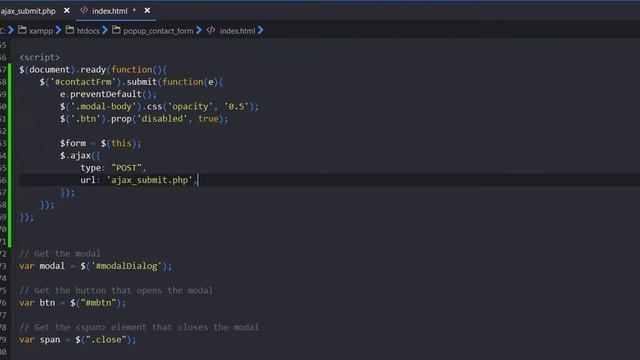Viewport: 640px width, 360px height.
Task: Click the folder icon before htdocs
Action: 70,30
